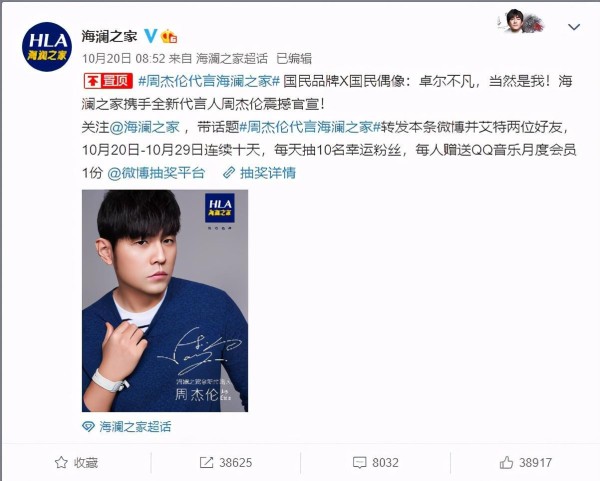Viewport: 600px width, 481px height.
Task: Expand the post options chevron menu
Action: click(x=574, y=27)
